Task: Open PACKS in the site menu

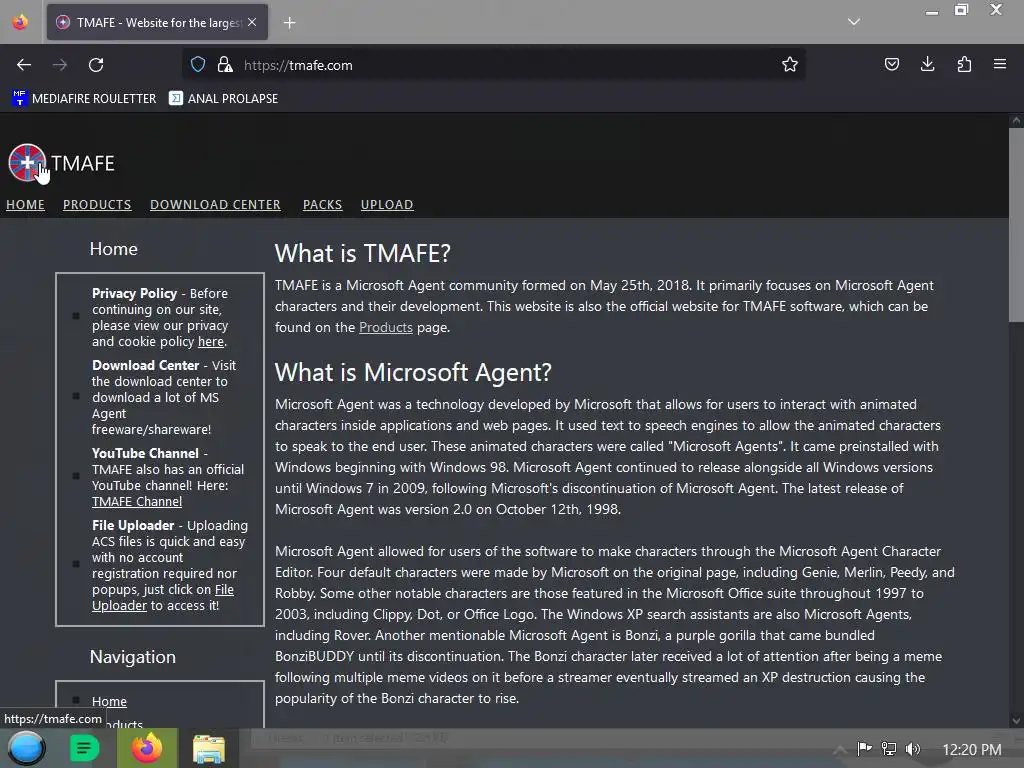Action: click(323, 204)
